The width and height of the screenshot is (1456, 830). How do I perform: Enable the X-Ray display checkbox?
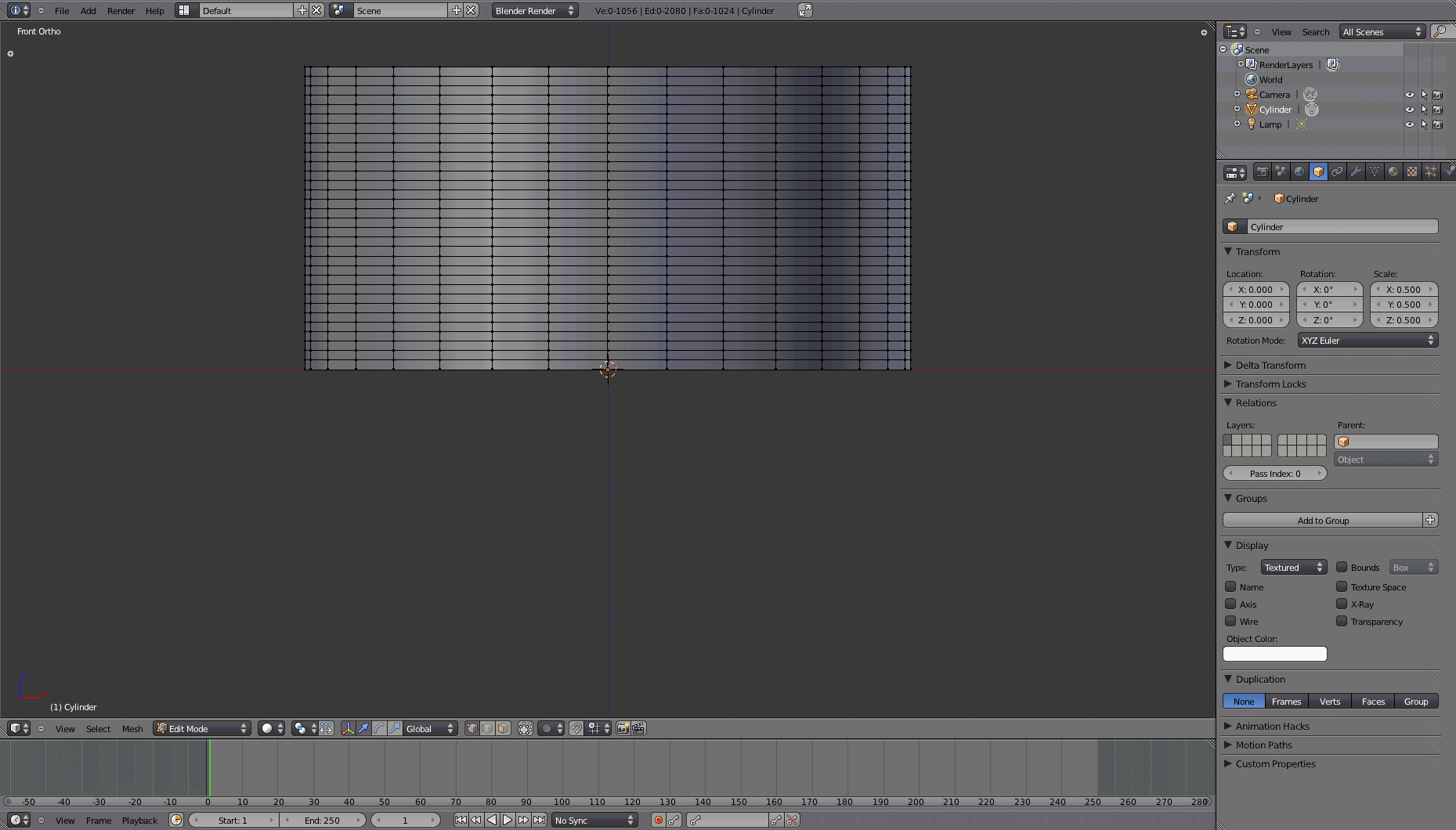1342,604
